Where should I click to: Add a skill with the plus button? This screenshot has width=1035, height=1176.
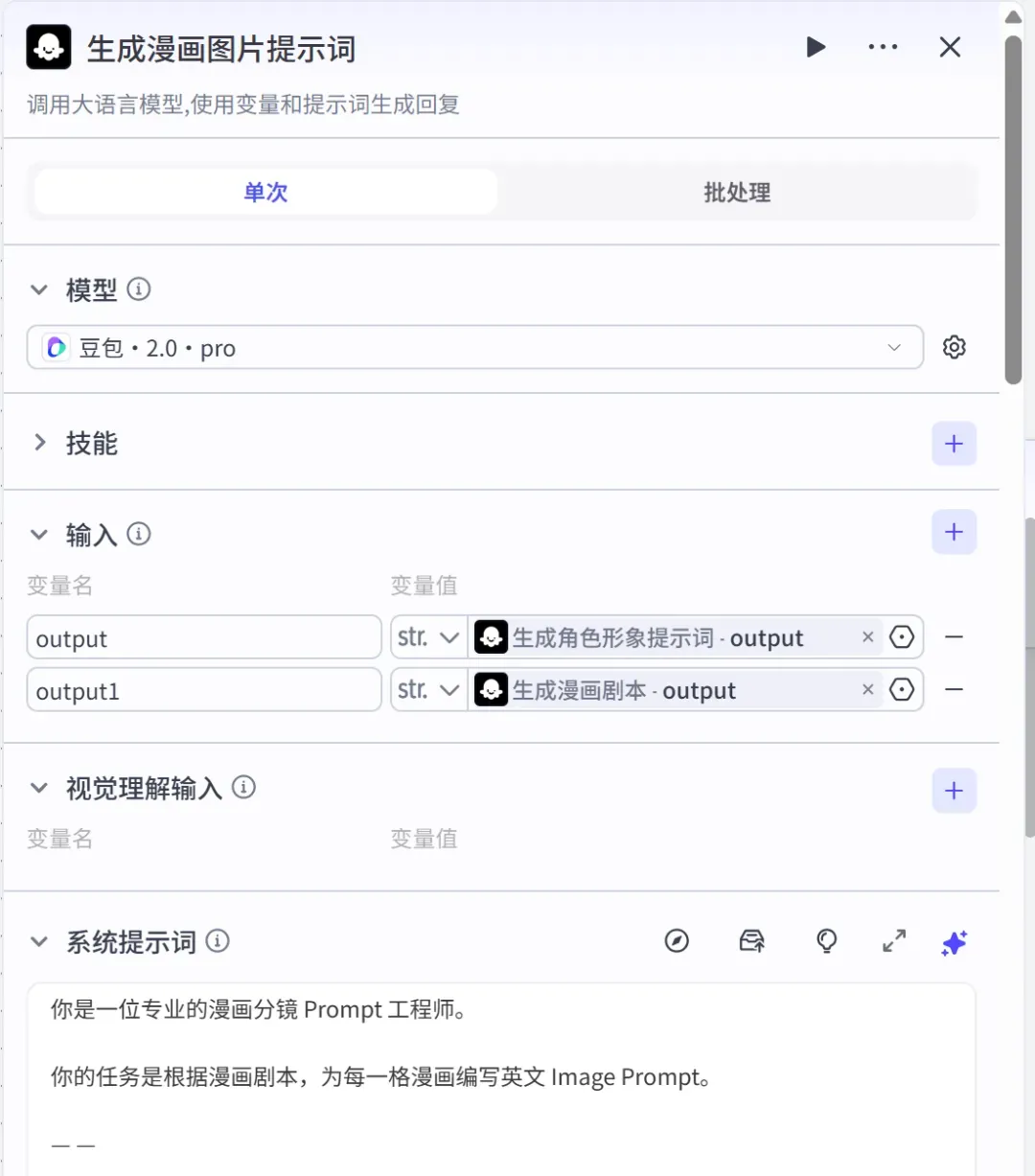click(954, 444)
